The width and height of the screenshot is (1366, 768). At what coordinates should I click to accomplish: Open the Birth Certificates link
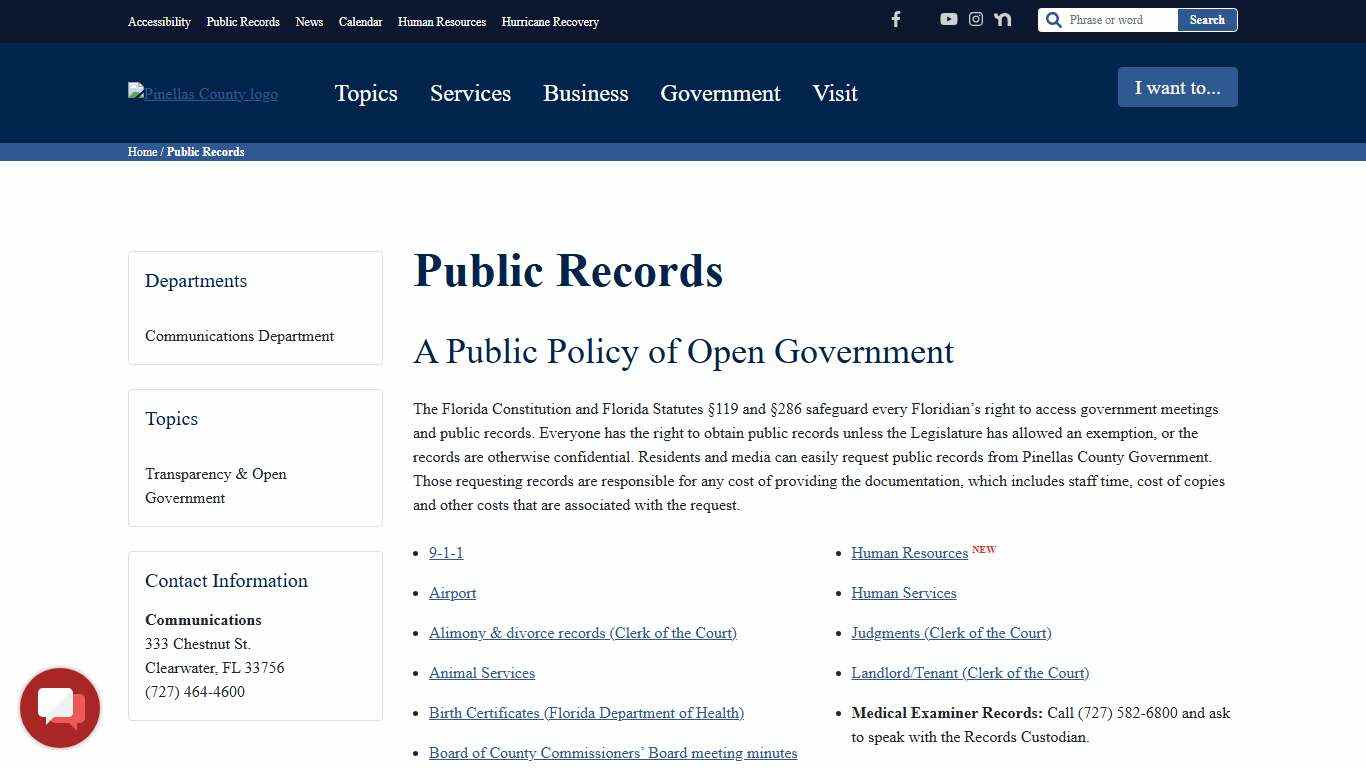586,712
